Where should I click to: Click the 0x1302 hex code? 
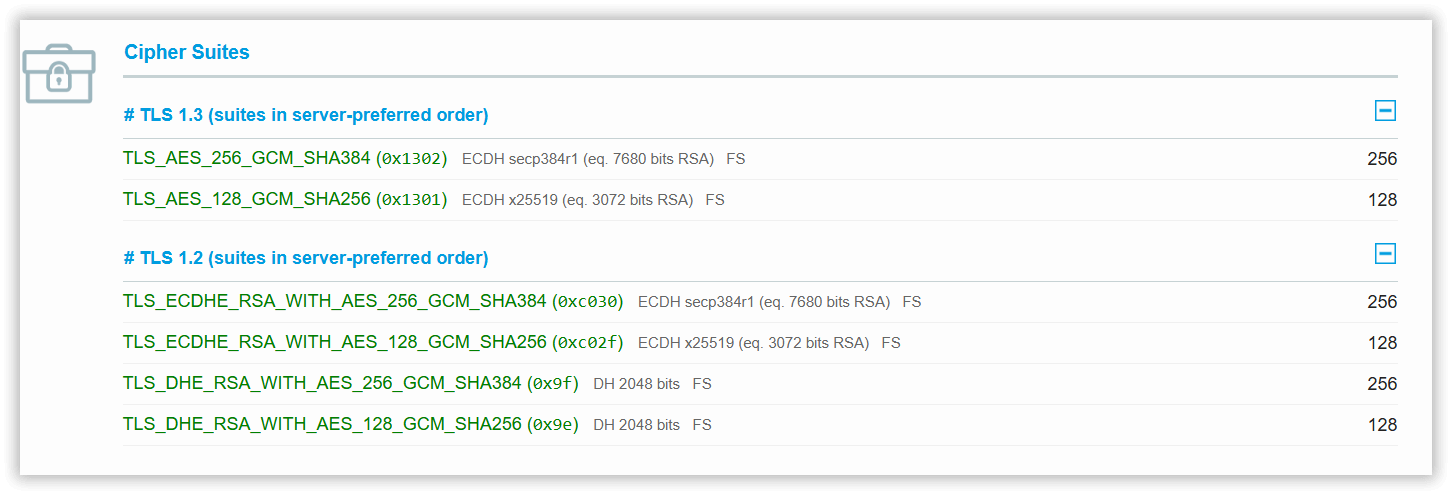coord(412,158)
